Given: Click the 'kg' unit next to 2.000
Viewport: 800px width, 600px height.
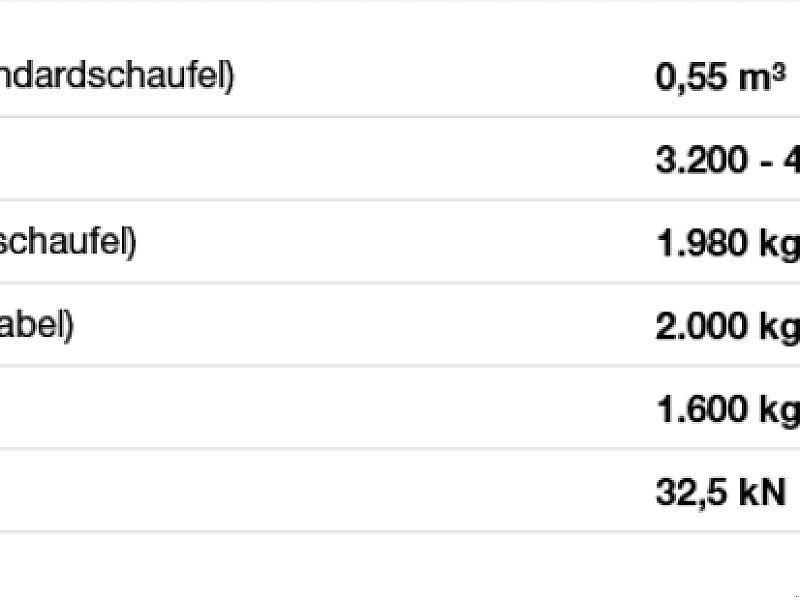Looking at the screenshot, I should point(776,329).
